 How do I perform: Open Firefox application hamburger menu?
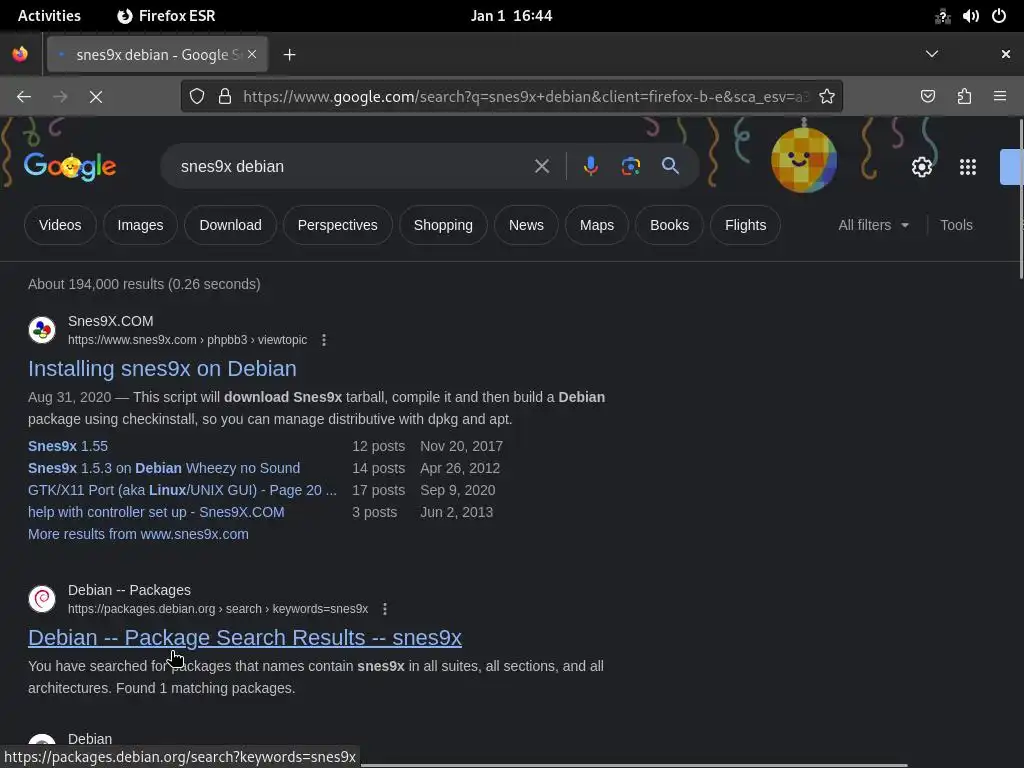(x=1000, y=97)
